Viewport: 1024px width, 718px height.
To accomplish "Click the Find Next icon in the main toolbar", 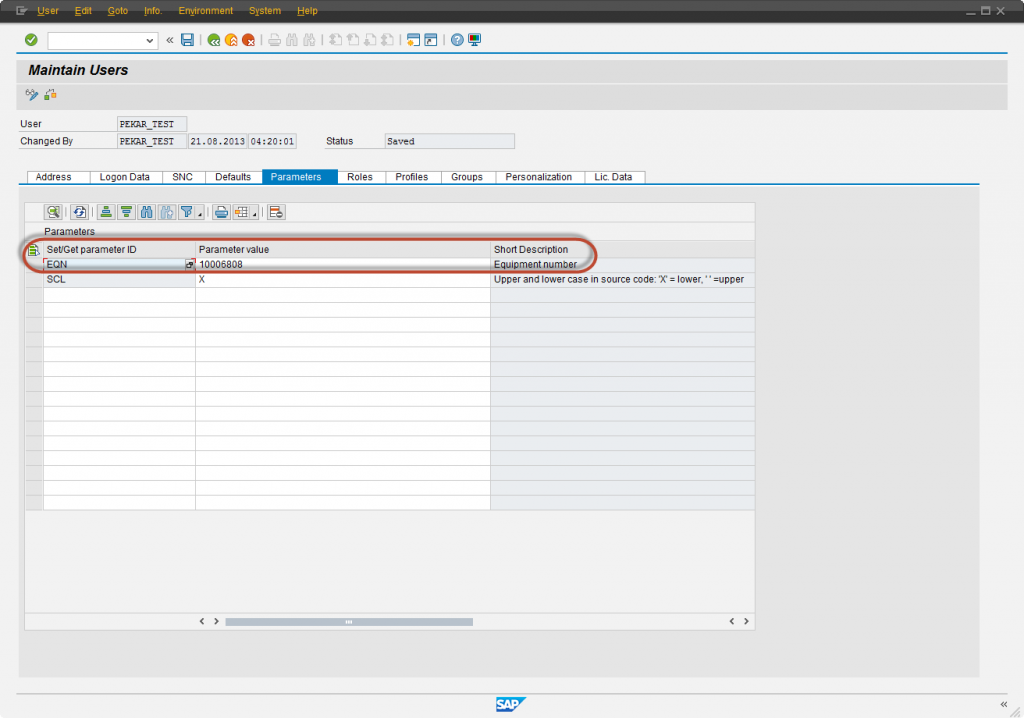I will click(x=310, y=41).
